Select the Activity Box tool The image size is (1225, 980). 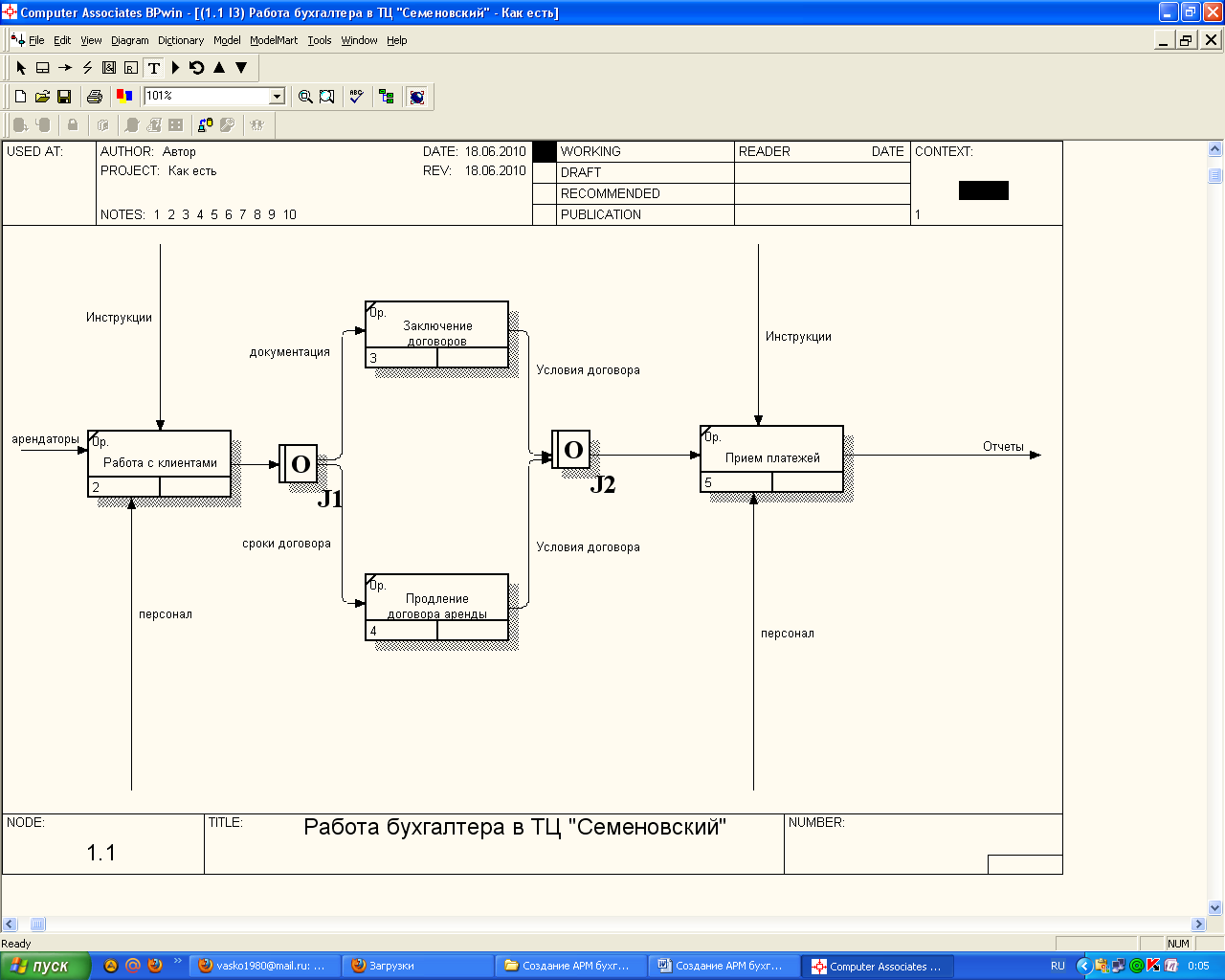pos(43,68)
